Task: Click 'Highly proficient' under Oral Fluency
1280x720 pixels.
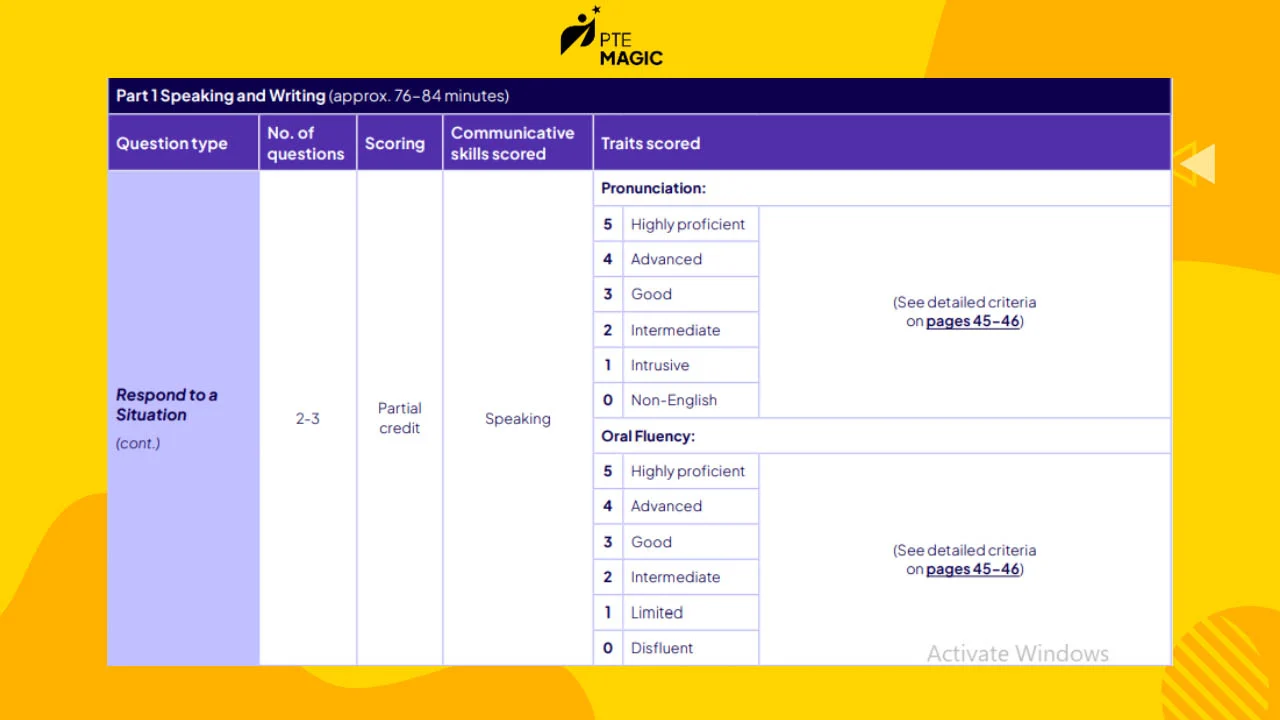Action: tap(688, 471)
